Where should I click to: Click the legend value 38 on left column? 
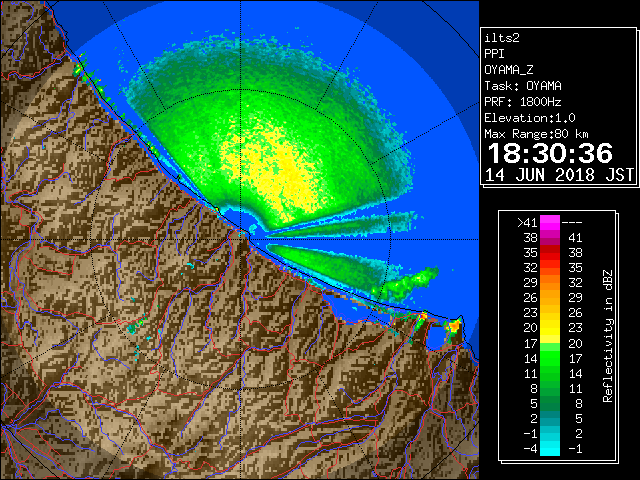pos(531,238)
